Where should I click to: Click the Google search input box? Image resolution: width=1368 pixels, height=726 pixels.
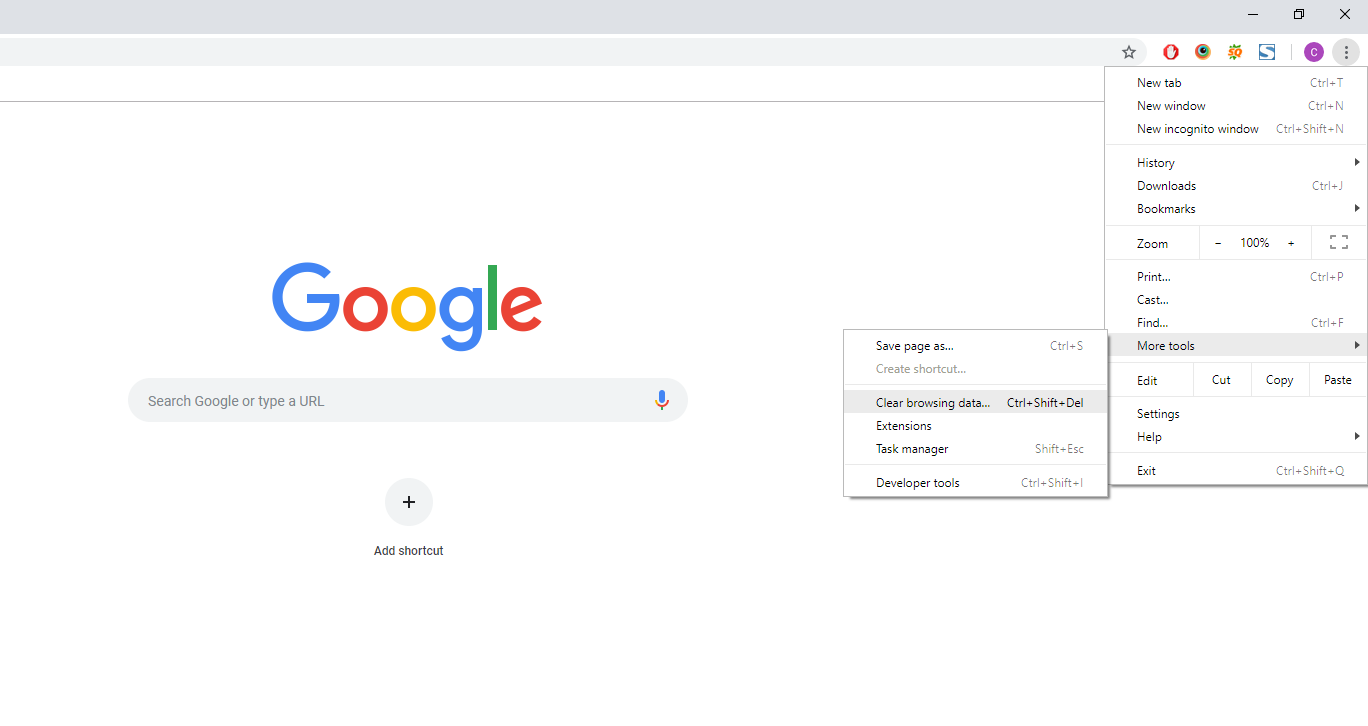408,400
